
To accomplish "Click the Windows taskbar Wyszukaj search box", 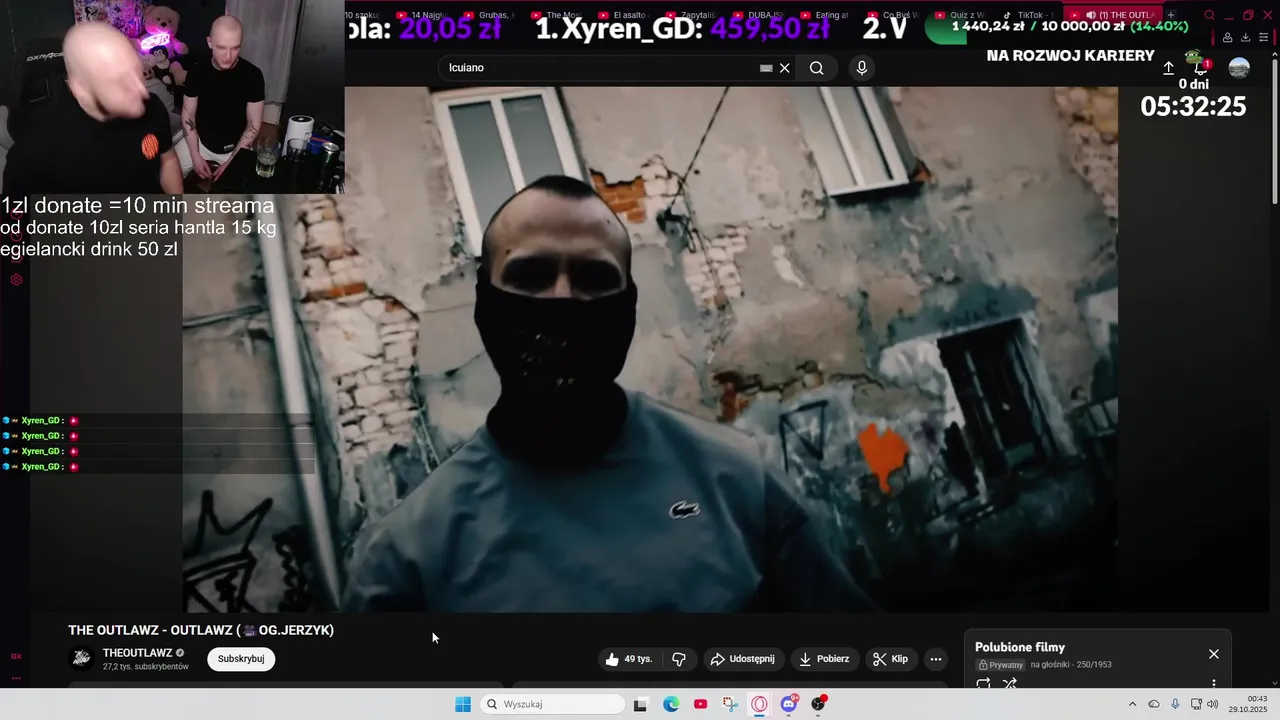I will (552, 704).
